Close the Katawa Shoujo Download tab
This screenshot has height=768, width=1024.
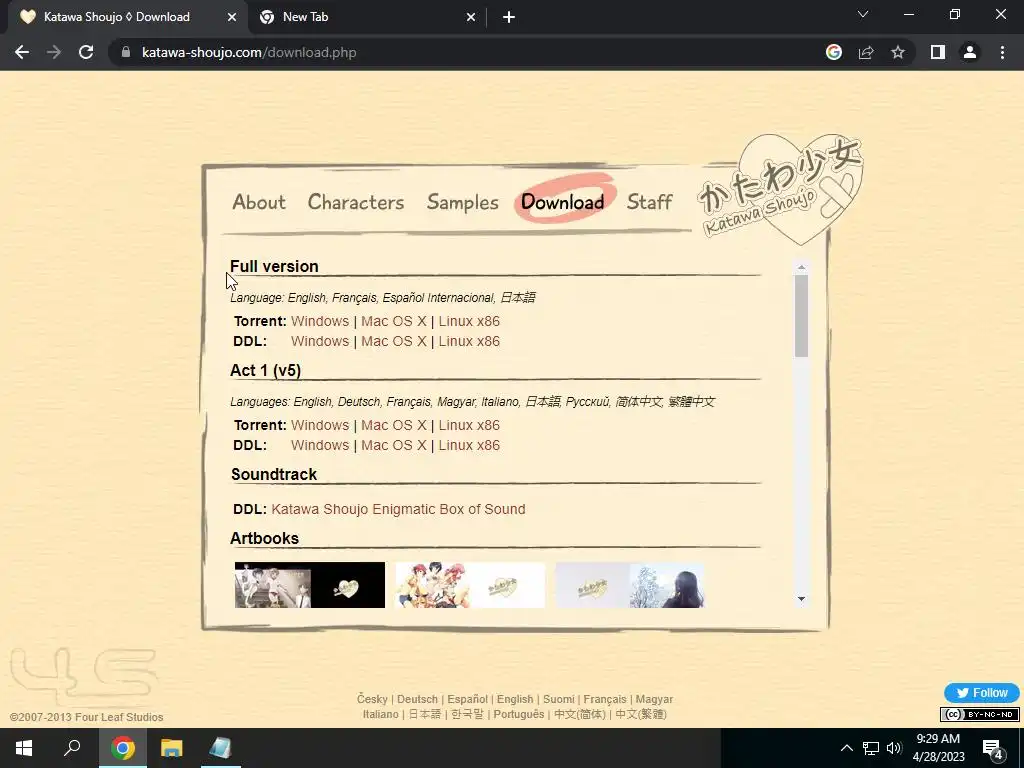click(x=232, y=17)
